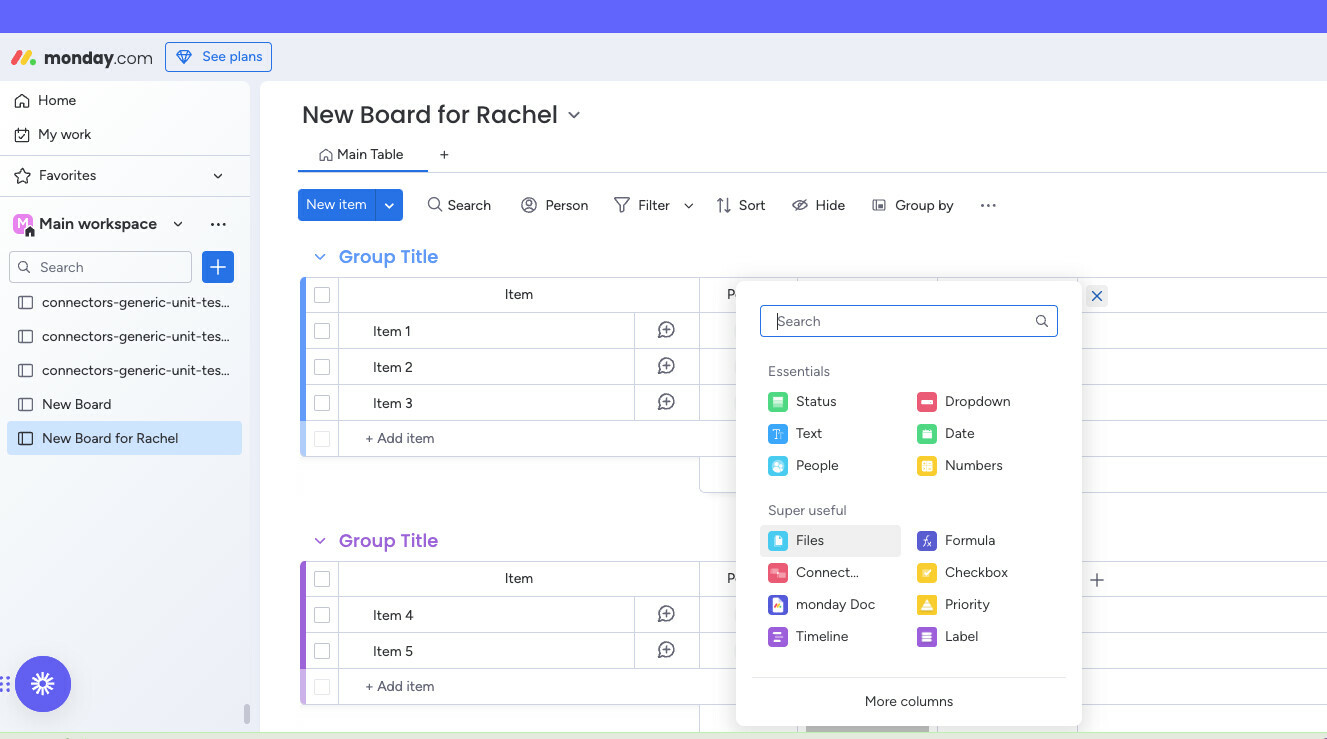This screenshot has width=1327, height=739.
Task: Switch to Main Table tab
Action: point(361,155)
